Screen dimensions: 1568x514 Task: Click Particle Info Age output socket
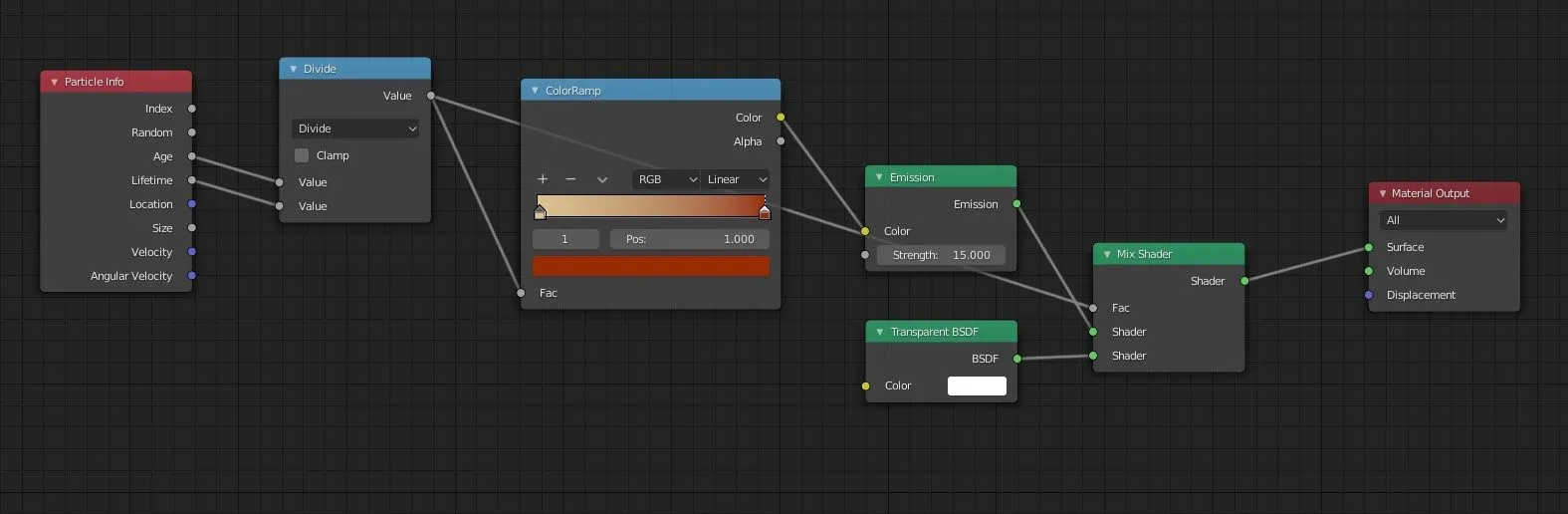coord(192,156)
